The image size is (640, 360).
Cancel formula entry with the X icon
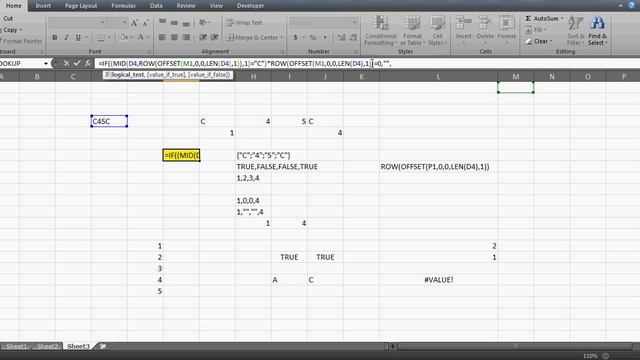click(66, 63)
